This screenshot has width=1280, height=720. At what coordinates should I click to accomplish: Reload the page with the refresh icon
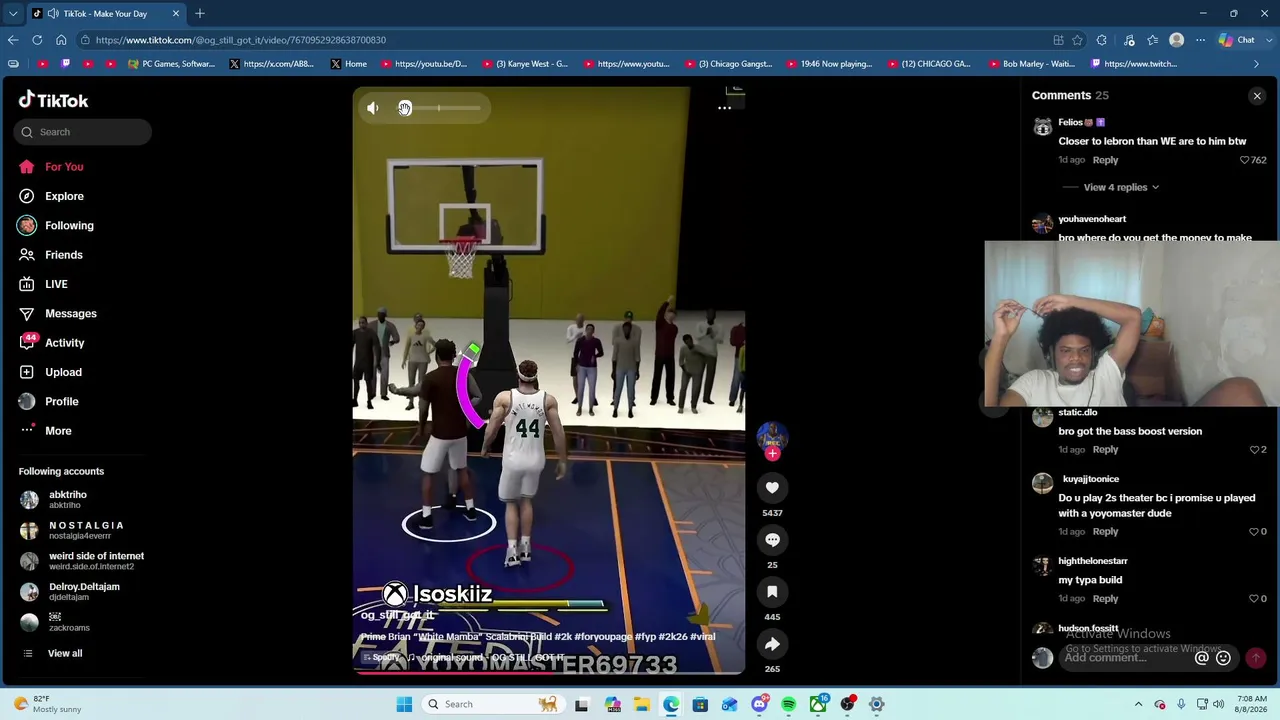point(37,40)
